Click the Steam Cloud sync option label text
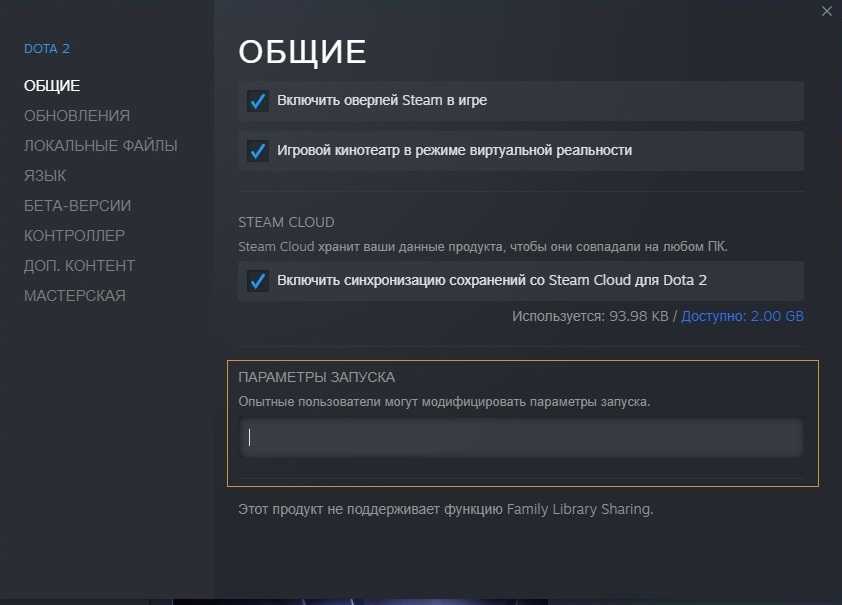842x605 pixels. pos(492,281)
